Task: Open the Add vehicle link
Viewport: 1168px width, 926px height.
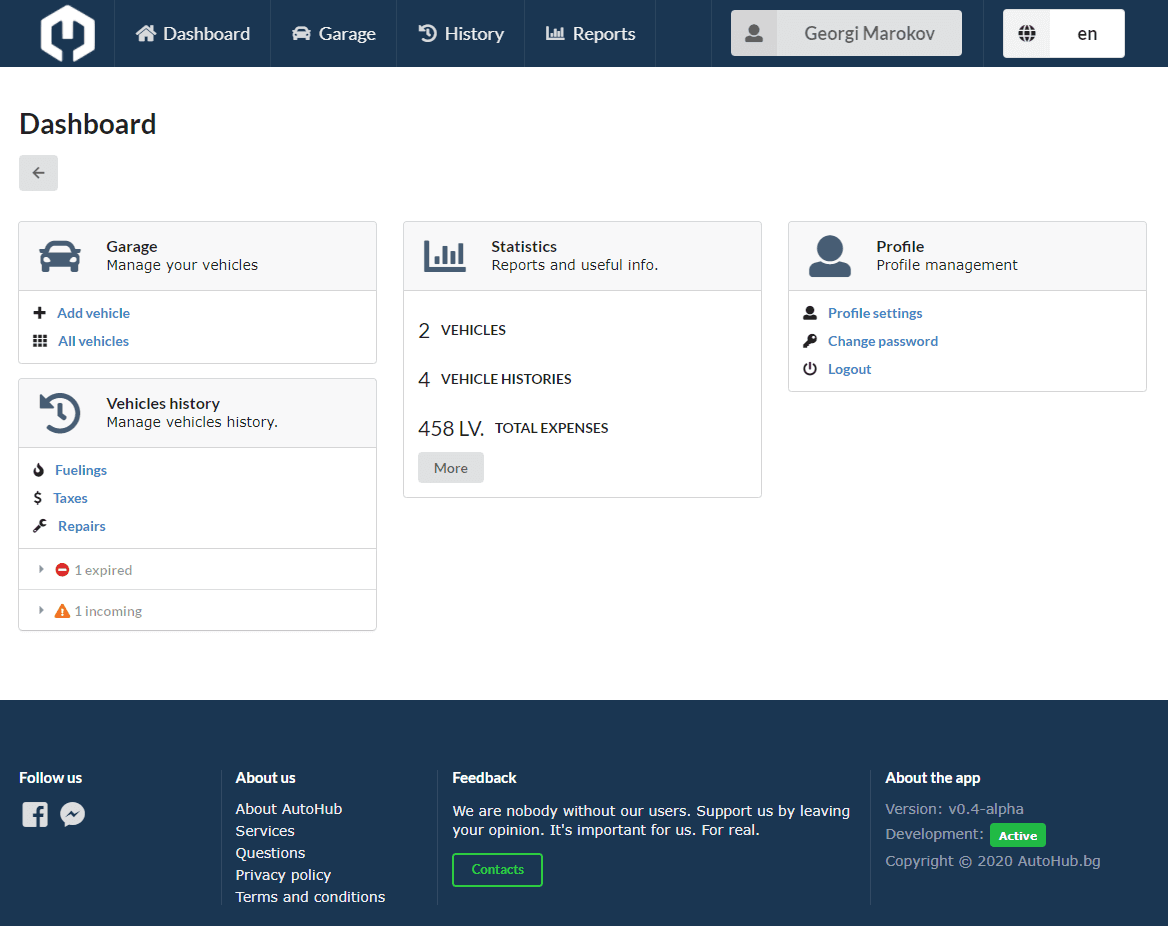Action: [x=93, y=313]
